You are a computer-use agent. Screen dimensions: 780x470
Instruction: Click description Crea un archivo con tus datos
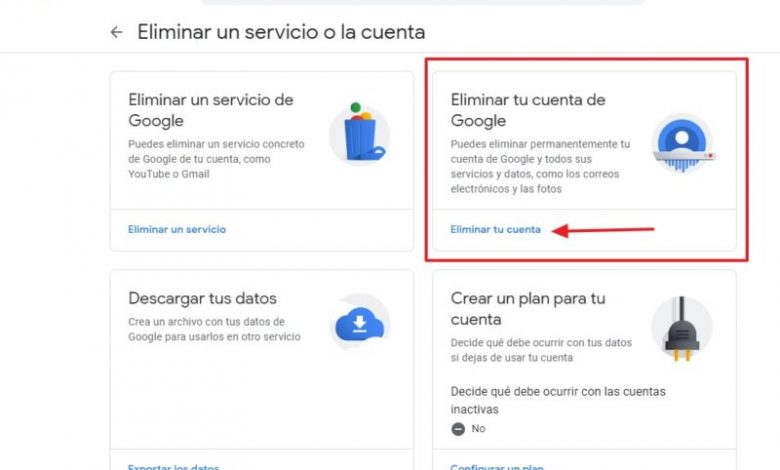click(214, 329)
